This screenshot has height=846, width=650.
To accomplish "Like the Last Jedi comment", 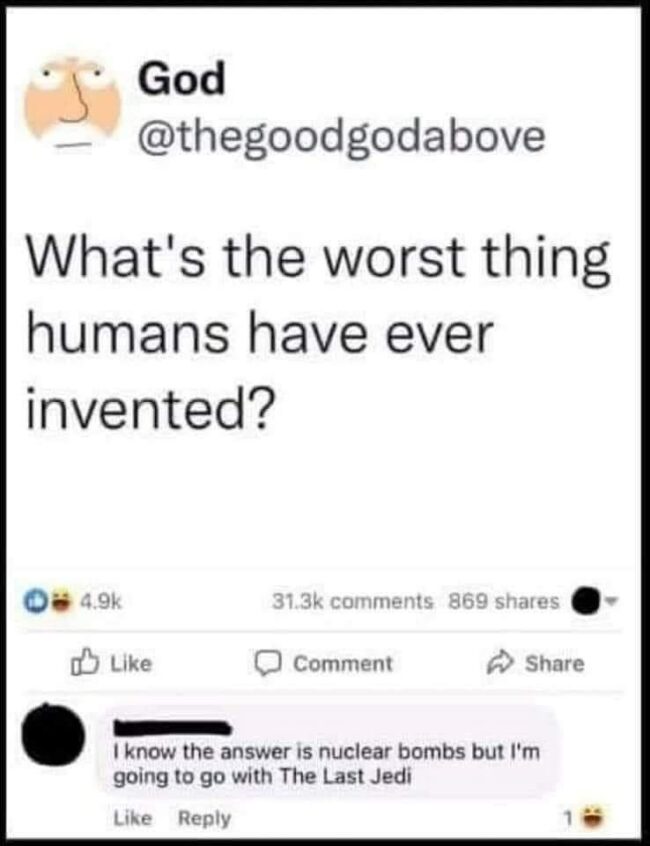I will (133, 818).
